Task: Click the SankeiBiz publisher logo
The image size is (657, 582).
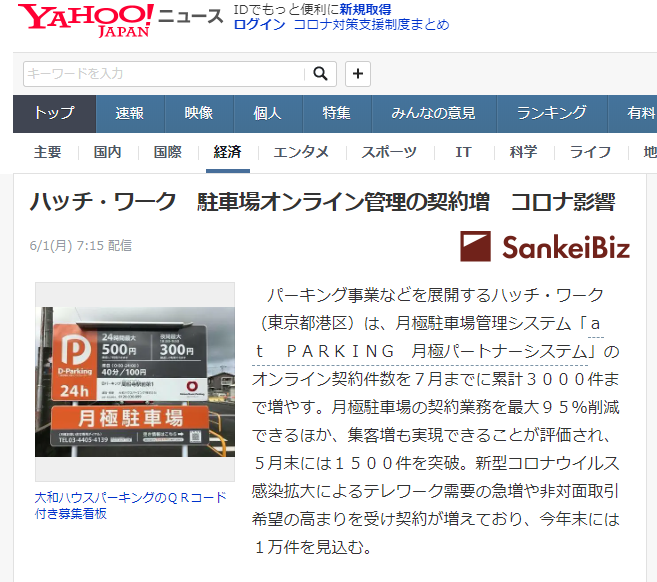Action: point(545,246)
